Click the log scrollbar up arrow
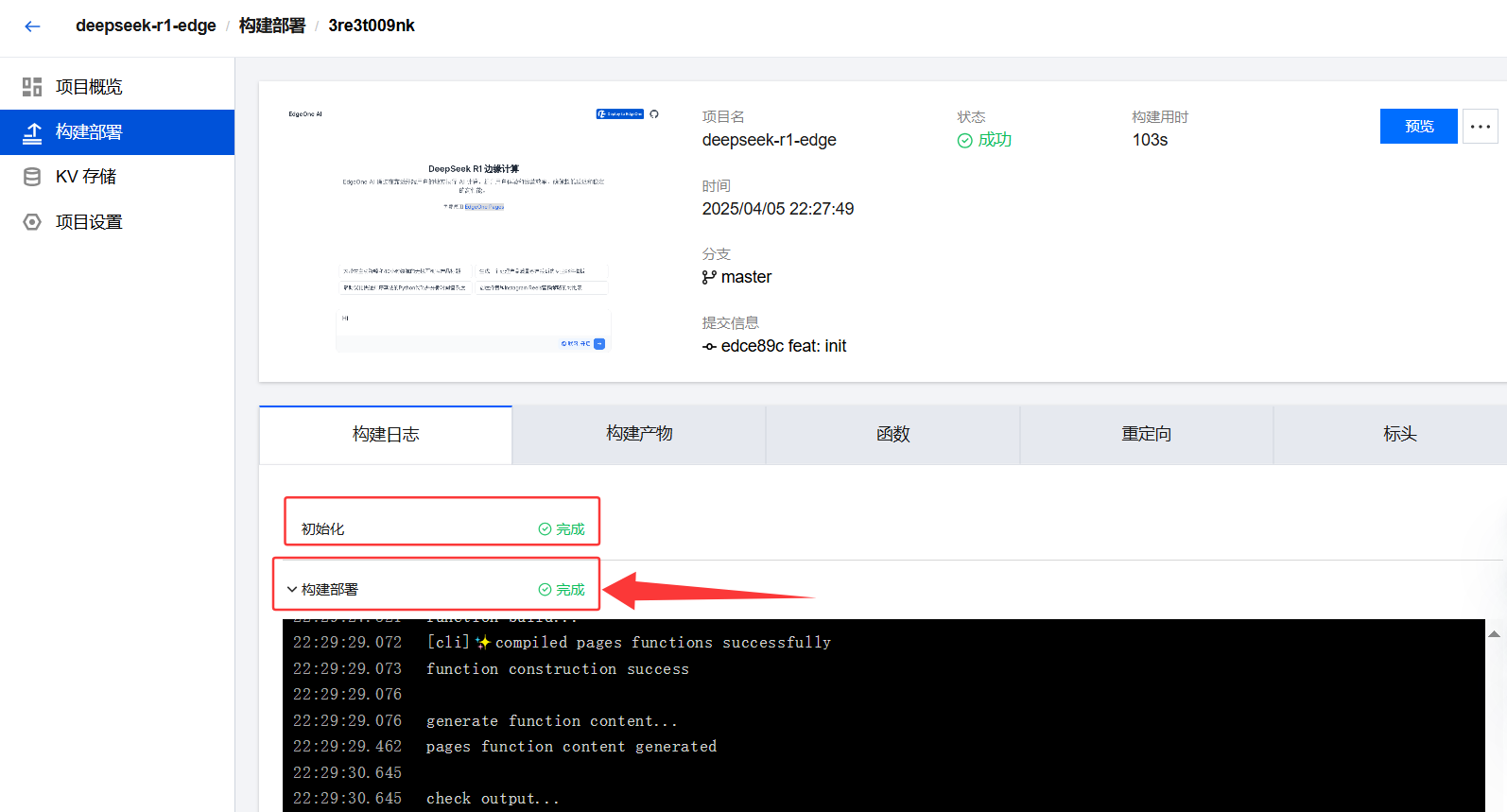 tap(1495, 634)
